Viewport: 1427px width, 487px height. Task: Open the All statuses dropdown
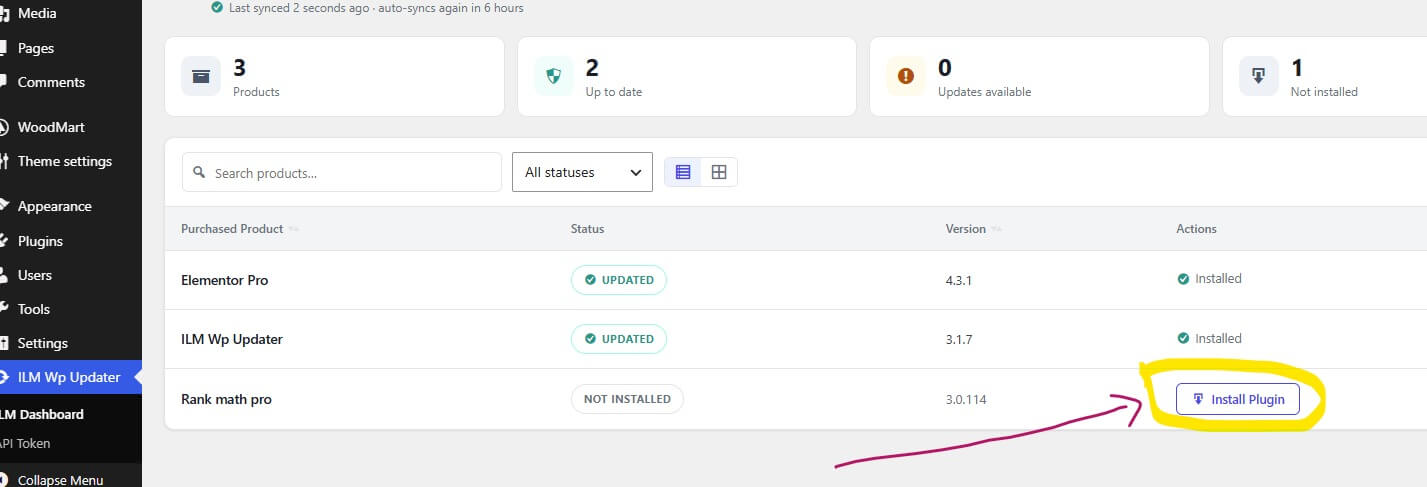tap(582, 172)
